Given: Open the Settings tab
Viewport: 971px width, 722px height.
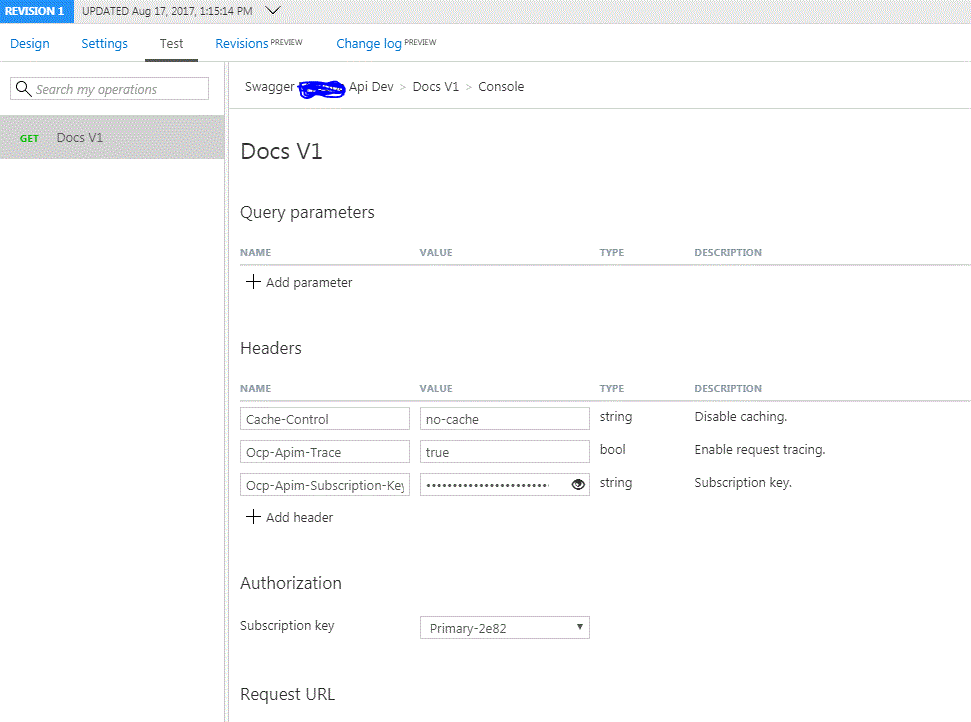Looking at the screenshot, I should [x=104, y=44].
